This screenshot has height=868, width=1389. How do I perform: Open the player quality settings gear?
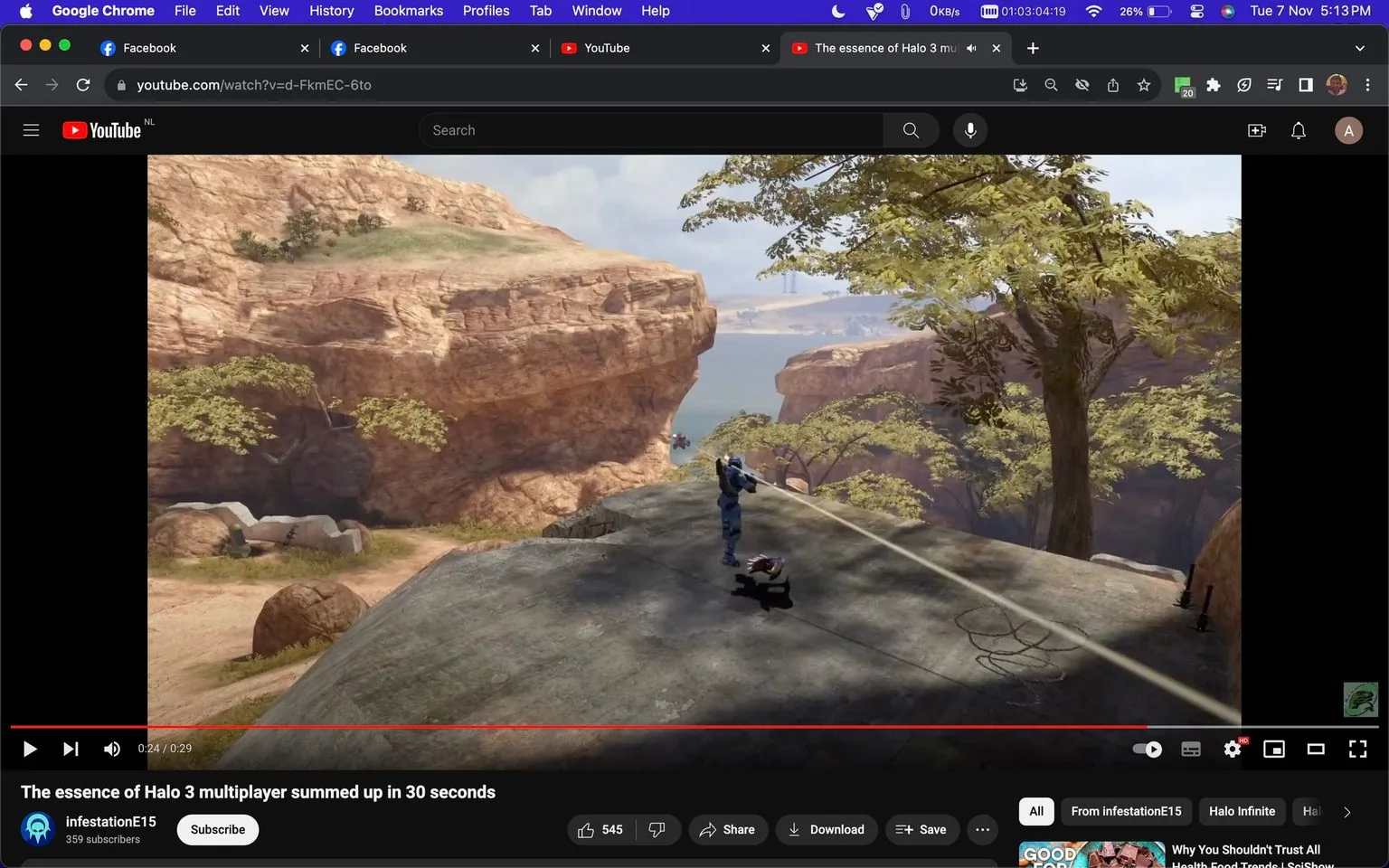[1232, 749]
